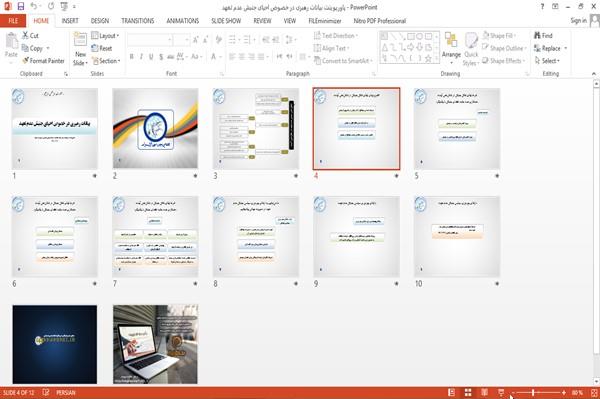Viewport: 600px width, 399px height.
Task: Start slide show from status bar icon
Action: point(501,392)
